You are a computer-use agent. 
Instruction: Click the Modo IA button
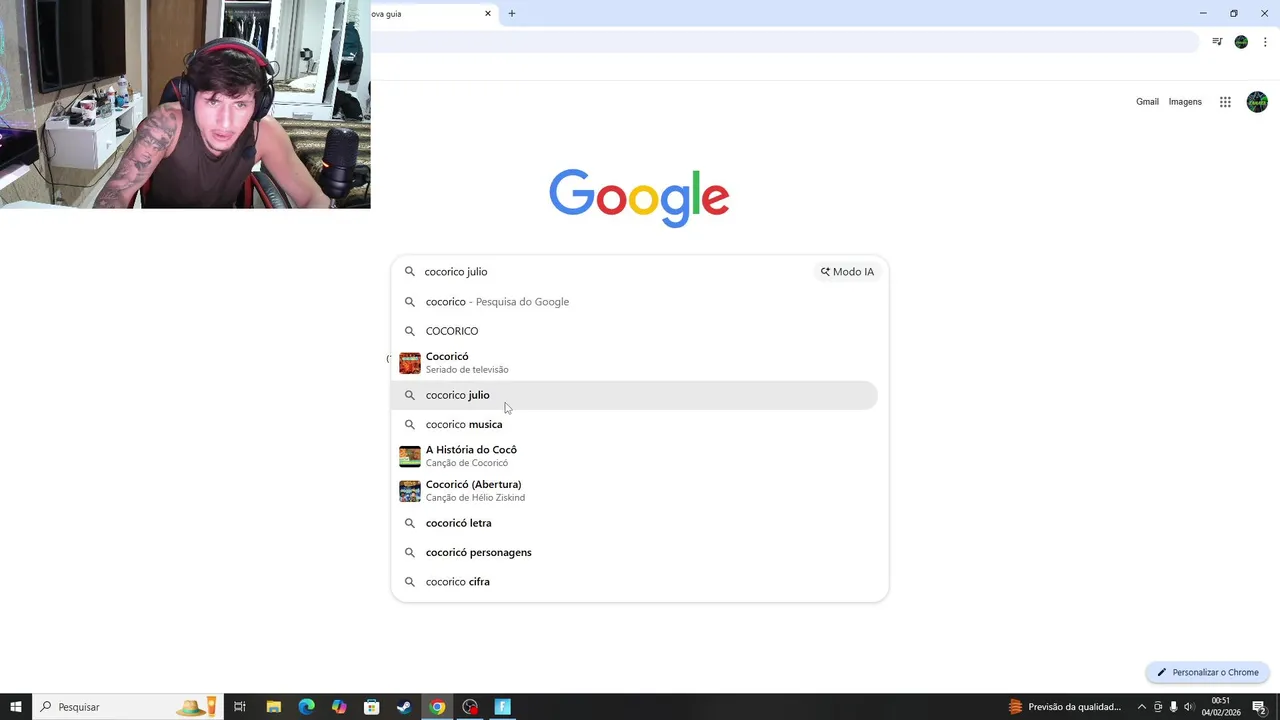[847, 272]
